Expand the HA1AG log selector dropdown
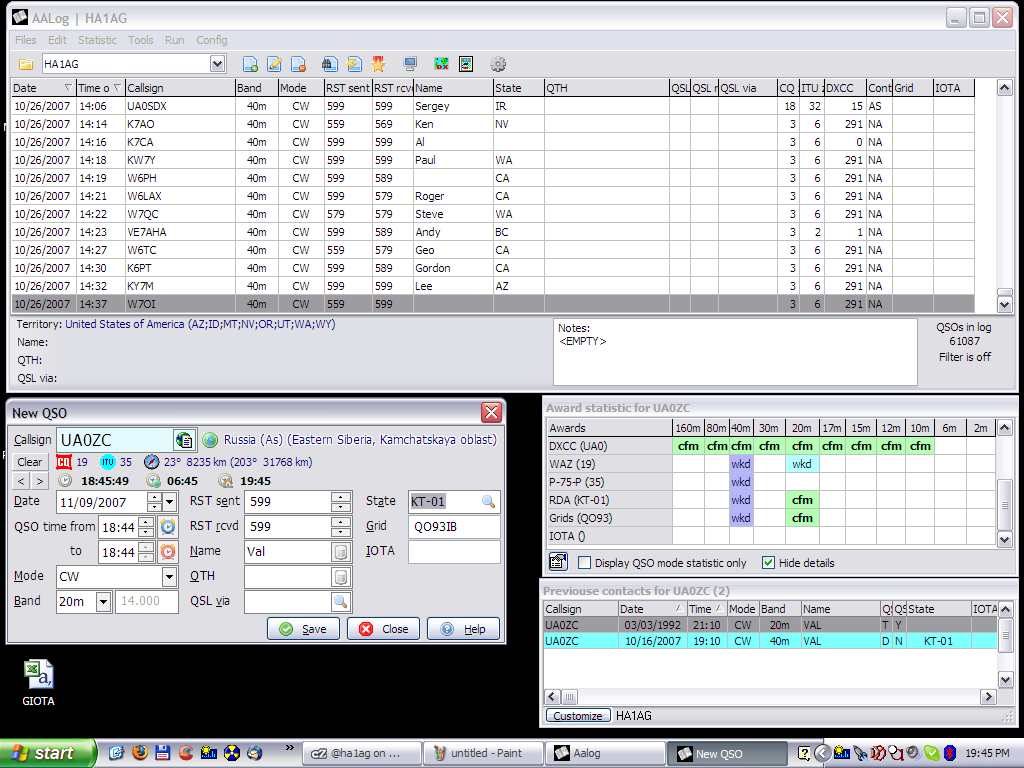The image size is (1024, 768). (x=218, y=65)
